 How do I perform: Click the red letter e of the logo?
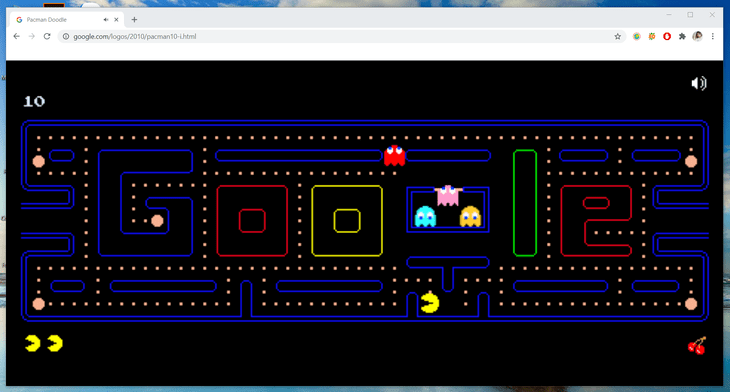point(596,221)
